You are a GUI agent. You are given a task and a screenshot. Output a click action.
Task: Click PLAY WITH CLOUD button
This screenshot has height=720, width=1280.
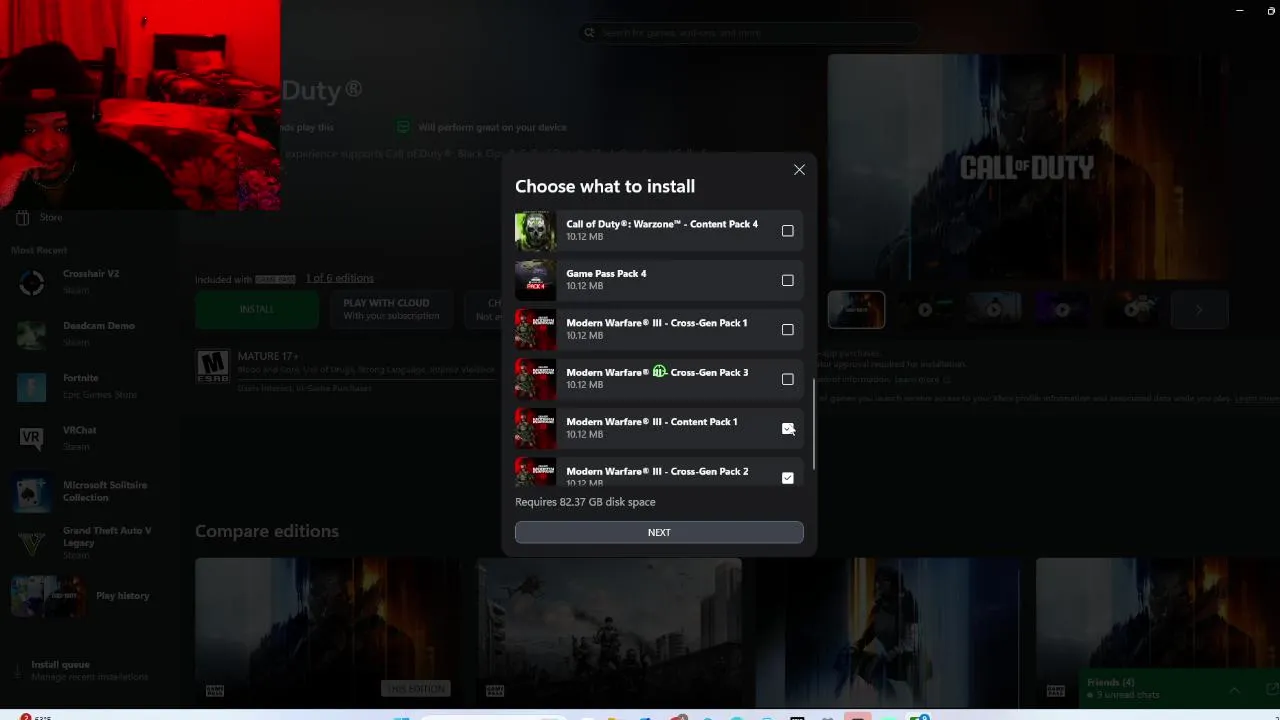(391, 309)
